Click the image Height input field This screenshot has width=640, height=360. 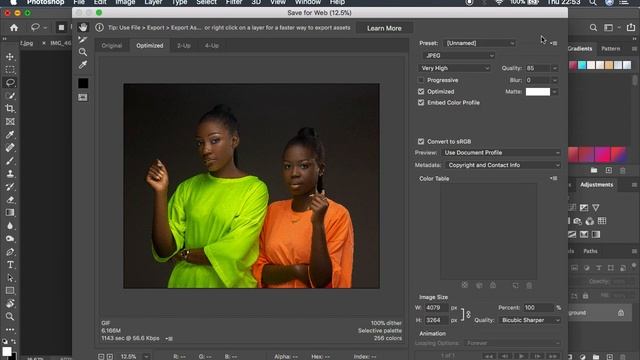tap(436, 320)
